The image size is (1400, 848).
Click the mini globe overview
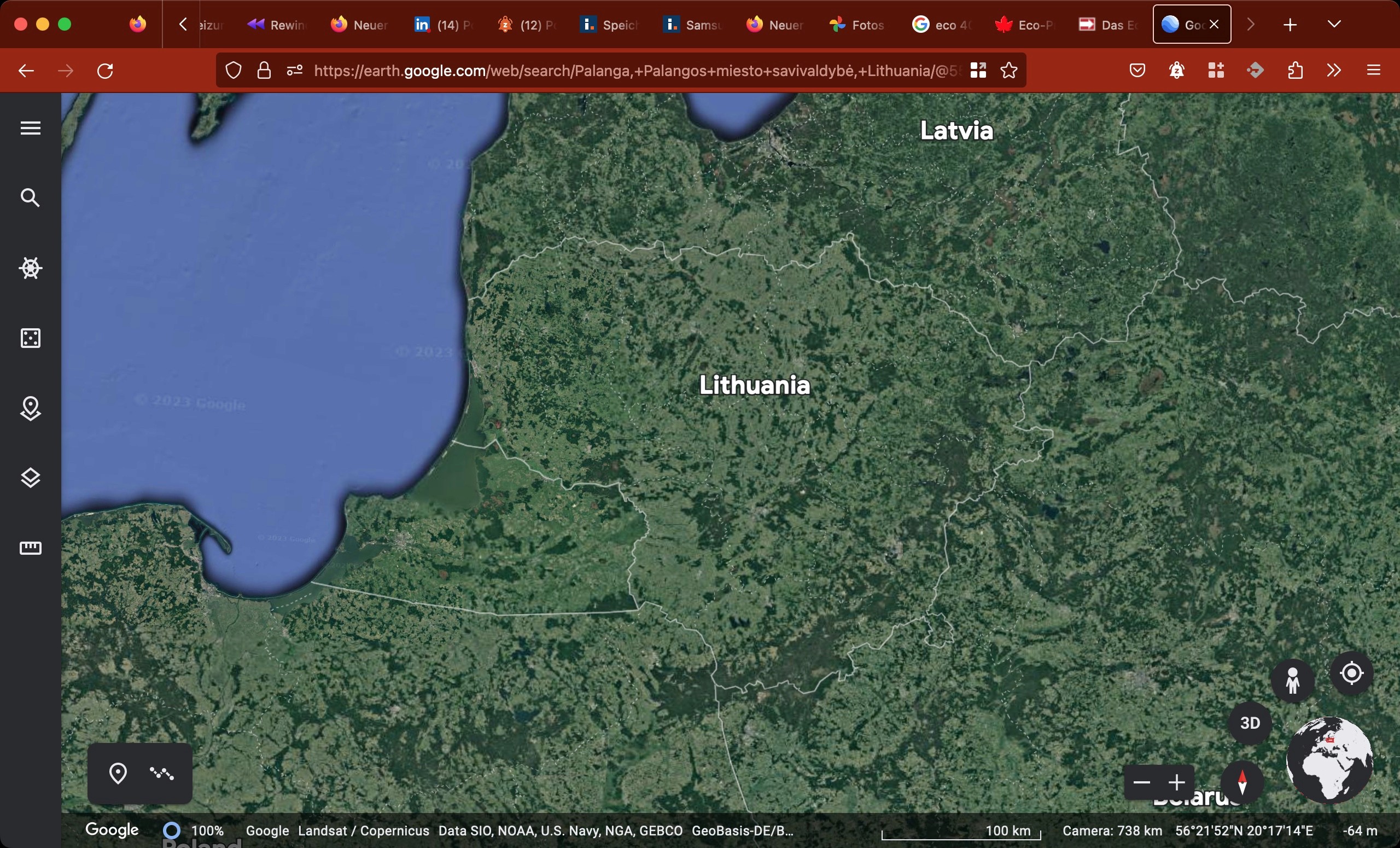pyautogui.click(x=1329, y=760)
